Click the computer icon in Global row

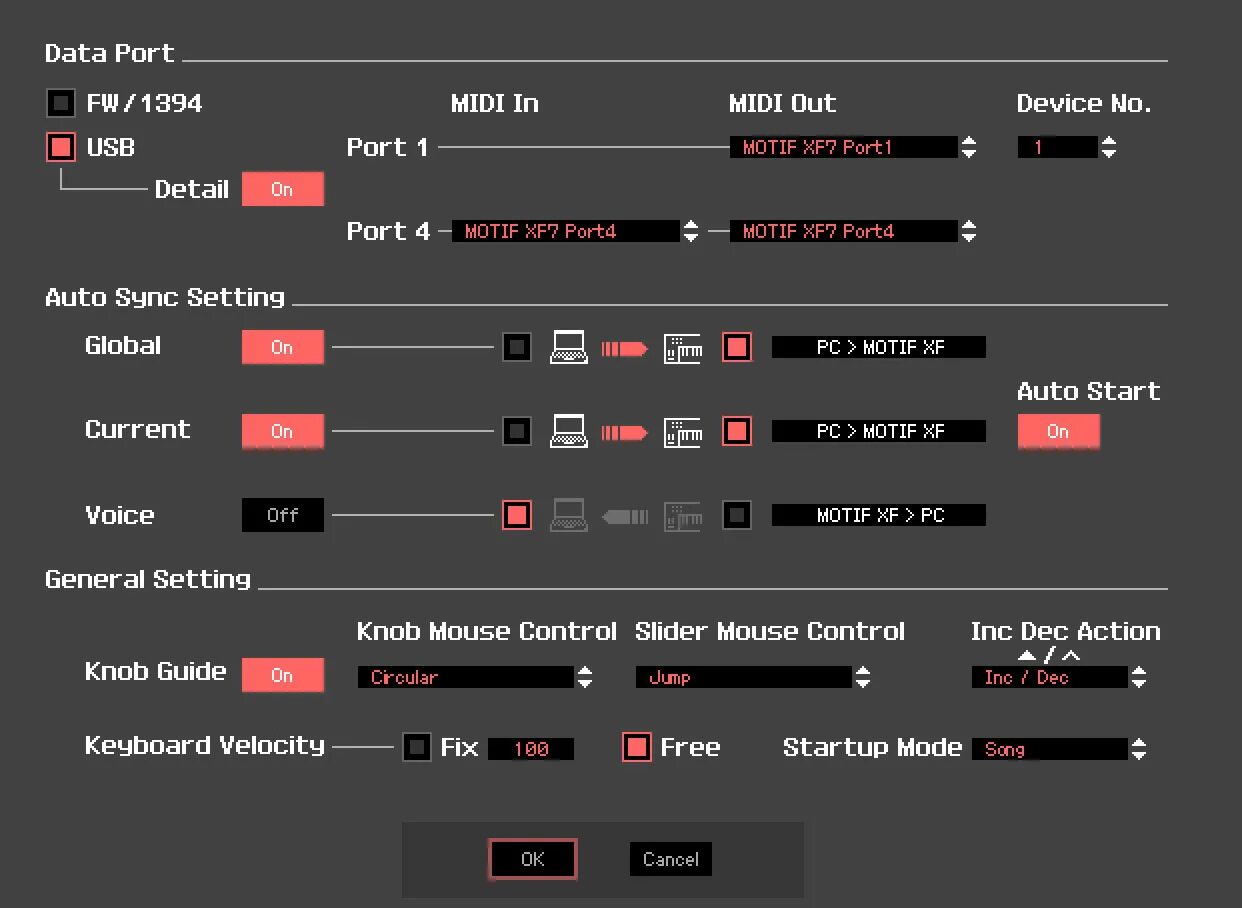pos(569,348)
